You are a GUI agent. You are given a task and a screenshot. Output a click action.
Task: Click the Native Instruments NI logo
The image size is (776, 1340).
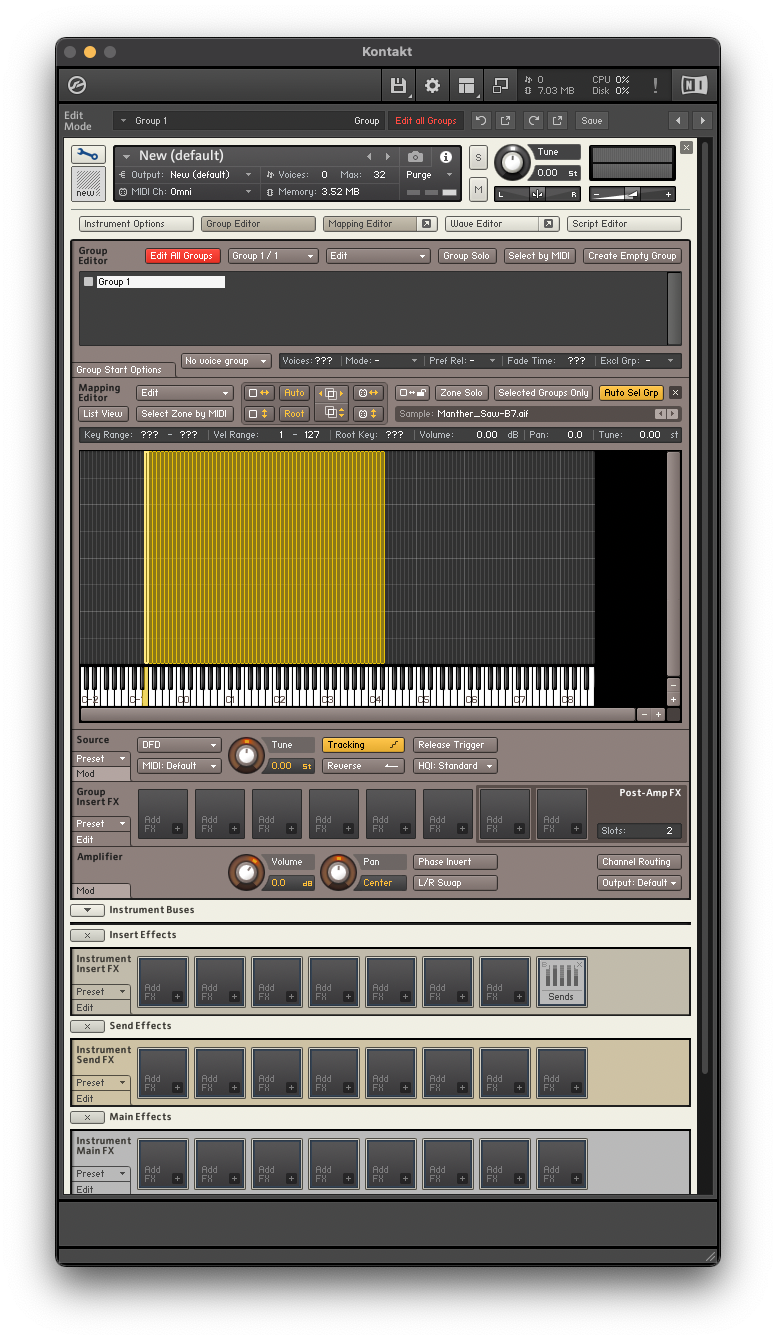point(693,85)
